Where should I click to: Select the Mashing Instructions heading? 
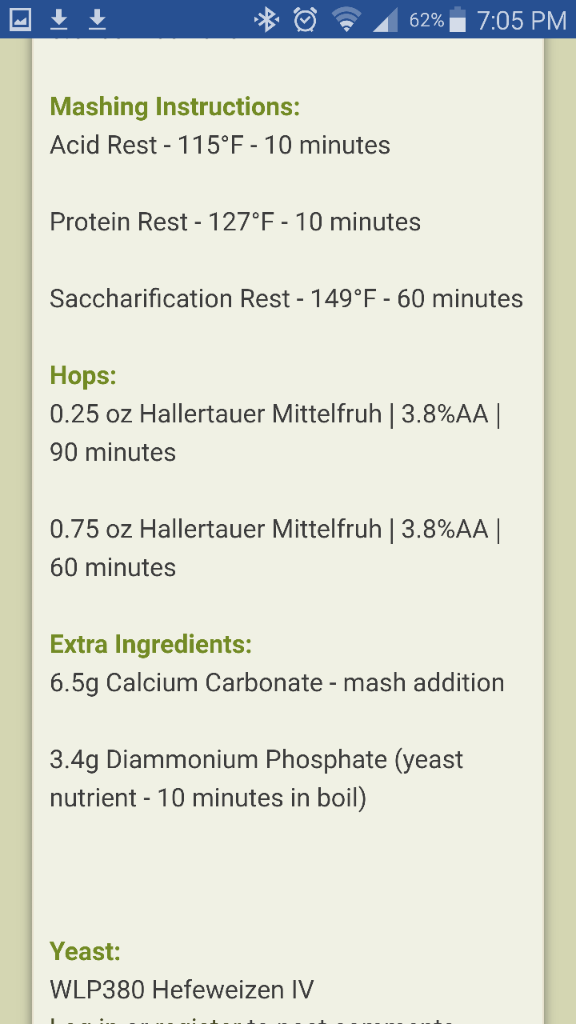tap(175, 107)
